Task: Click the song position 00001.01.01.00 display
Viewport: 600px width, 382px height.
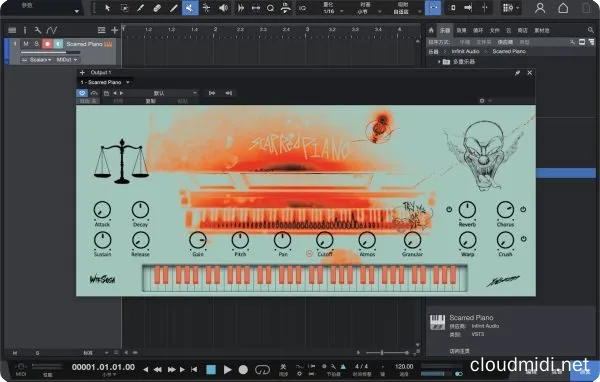Action: pyautogui.click(x=103, y=367)
